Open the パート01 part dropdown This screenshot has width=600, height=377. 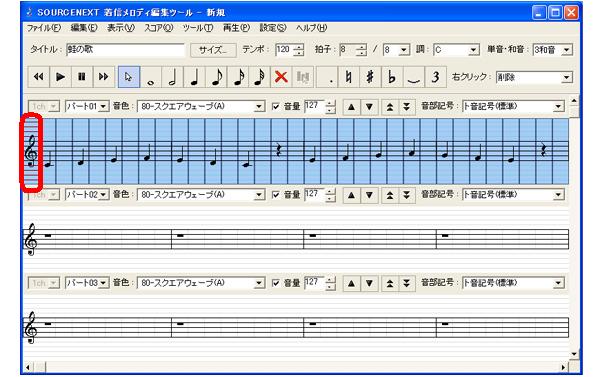click(103, 107)
